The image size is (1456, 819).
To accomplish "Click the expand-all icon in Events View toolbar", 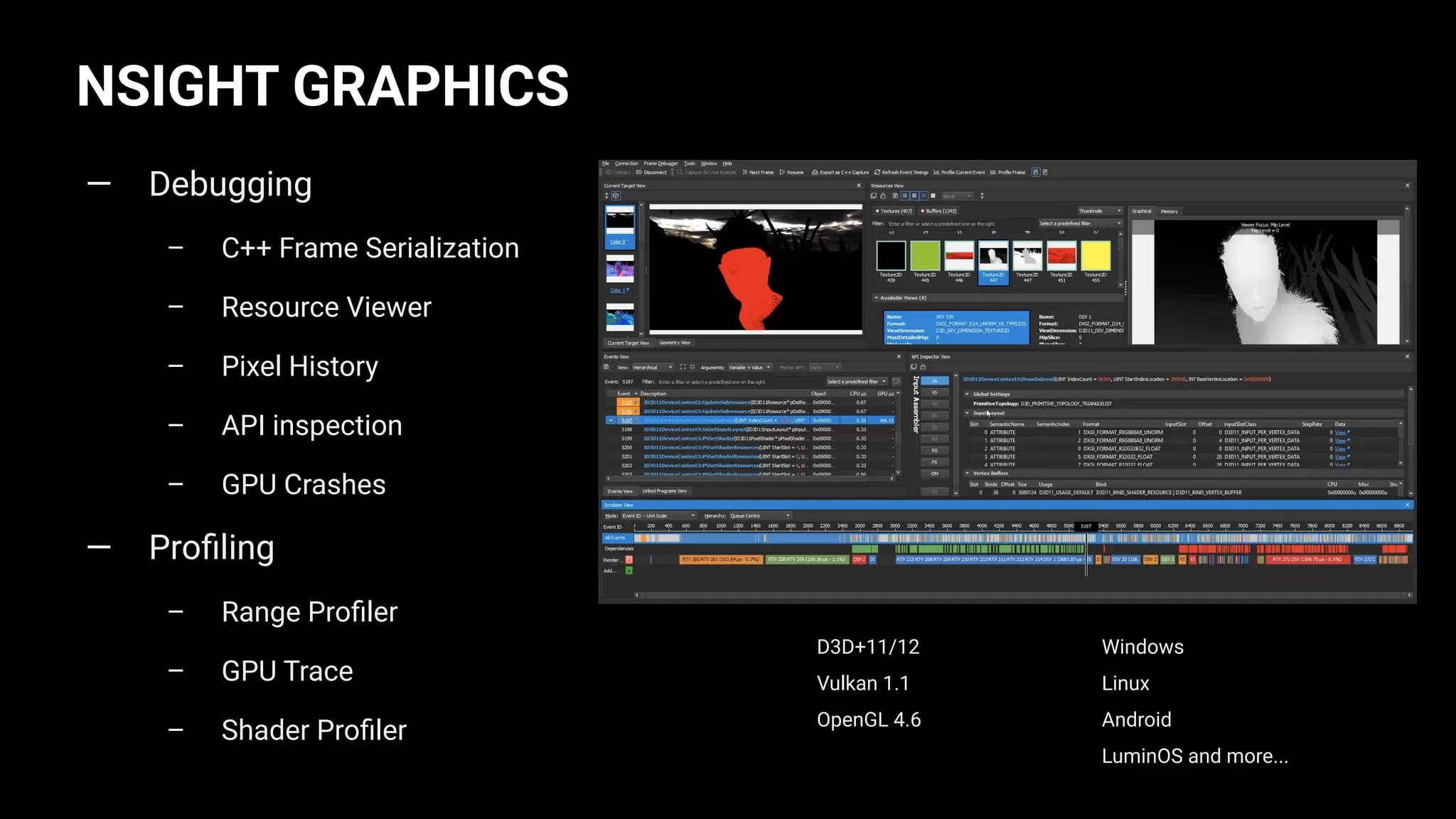I will (682, 368).
